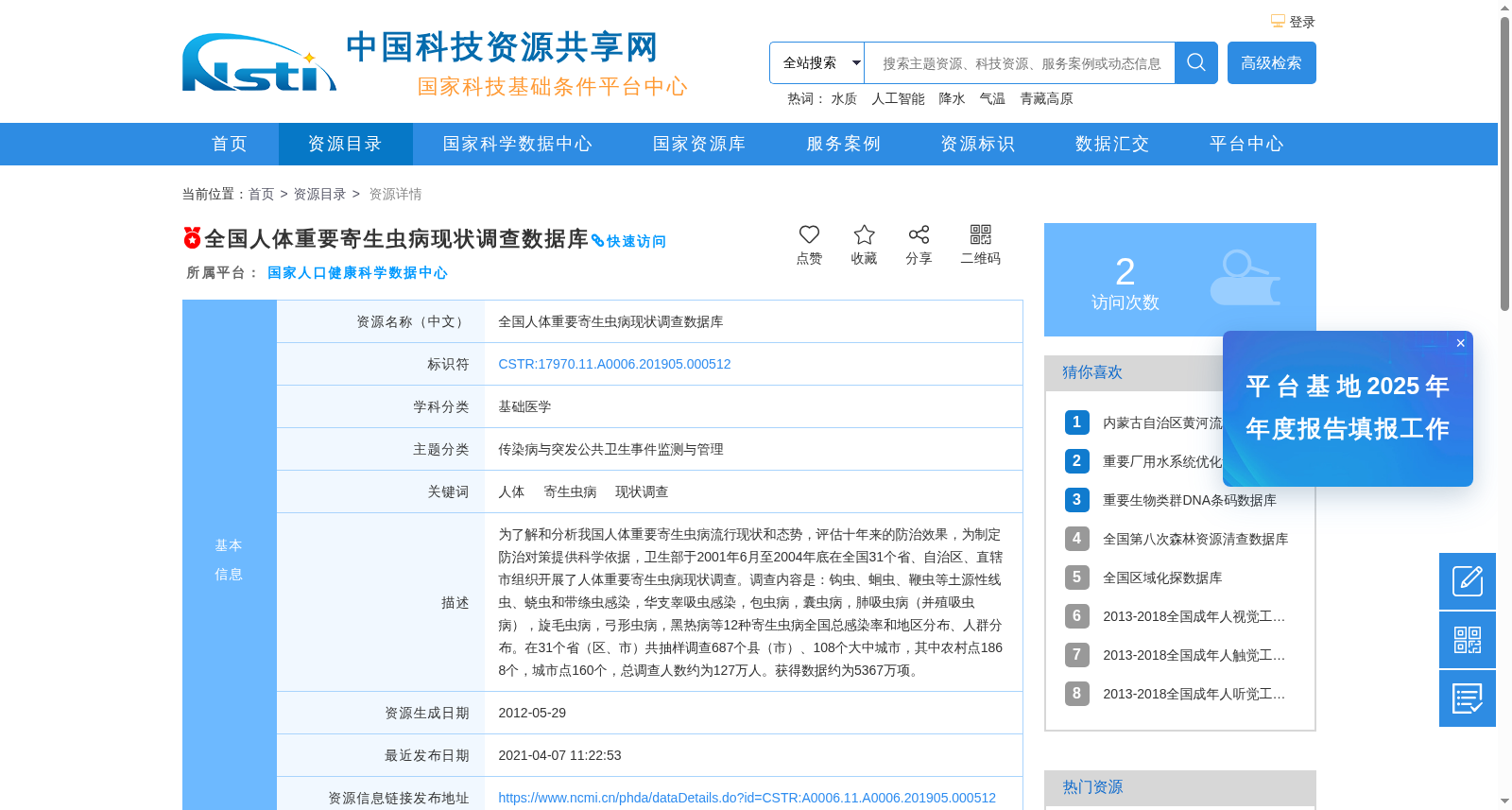Open recommended item 全国区域化探数据库
Viewport: 1512px width, 810px height.
1162,577
